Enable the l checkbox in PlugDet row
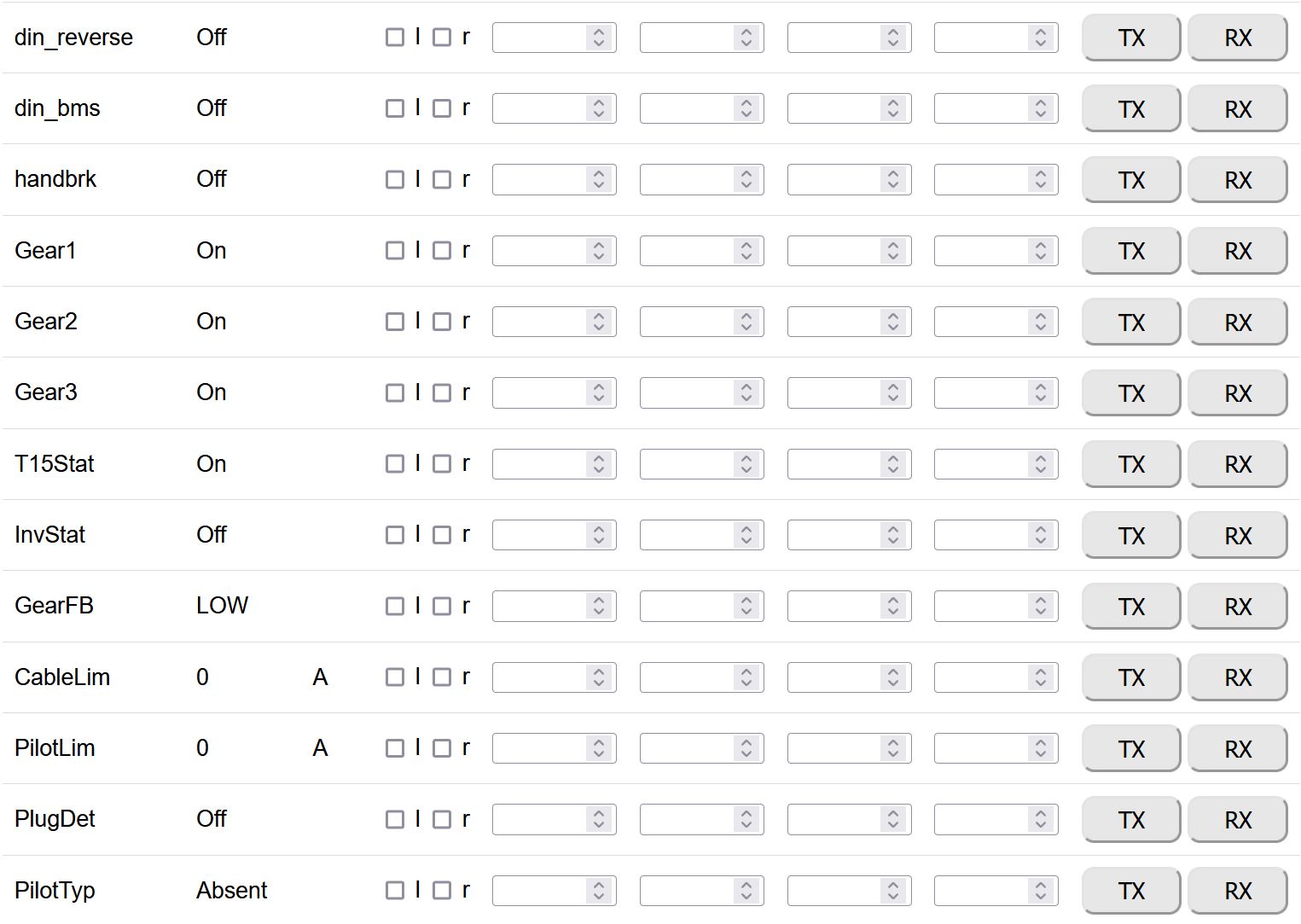Screen dimensions: 1301x924 click(395, 820)
